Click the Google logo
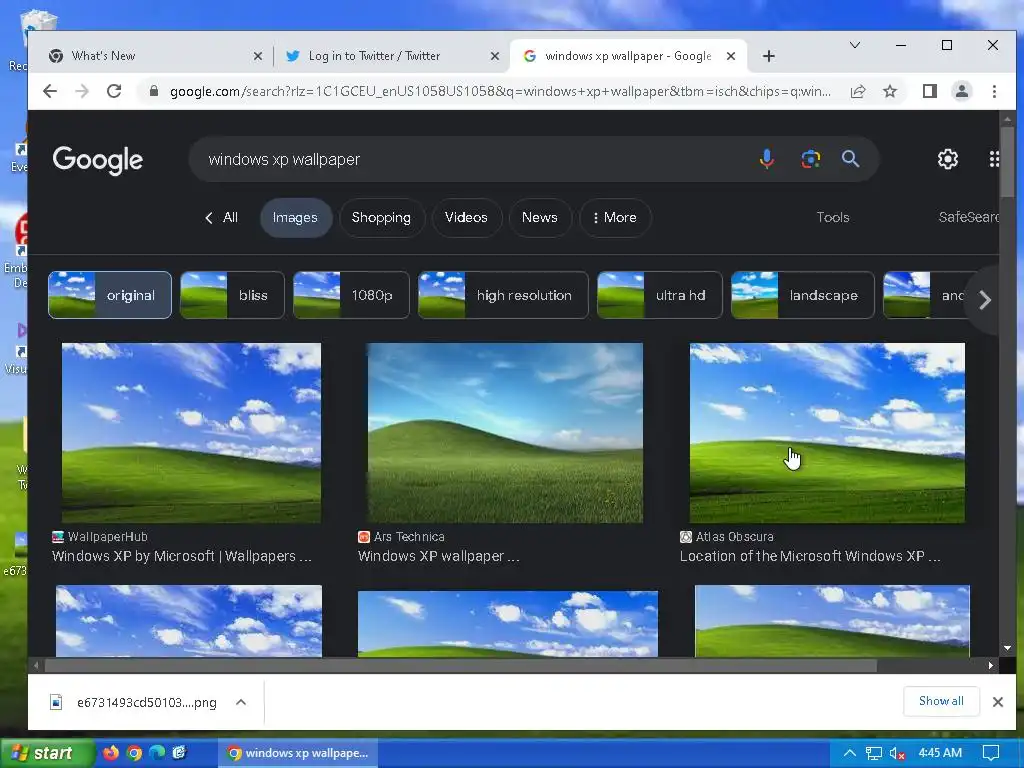1024x768 pixels. pyautogui.click(x=98, y=160)
